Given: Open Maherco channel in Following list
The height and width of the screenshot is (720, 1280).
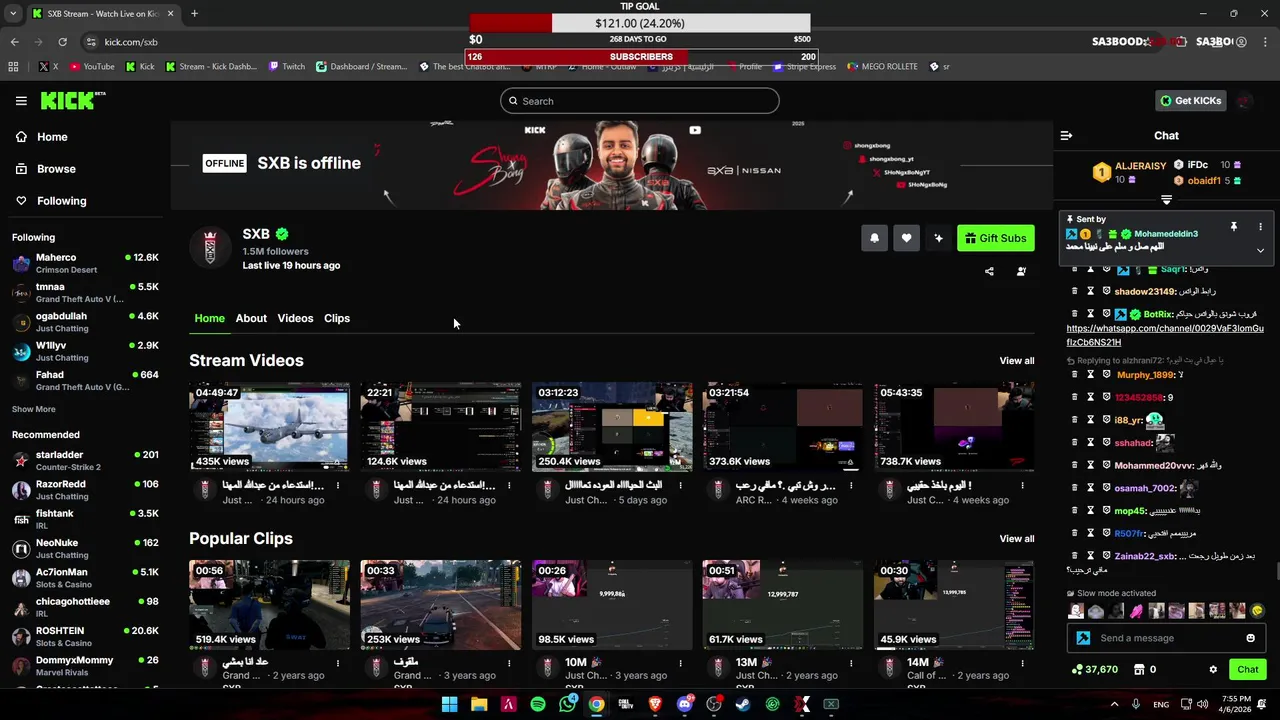Looking at the screenshot, I should (85, 263).
